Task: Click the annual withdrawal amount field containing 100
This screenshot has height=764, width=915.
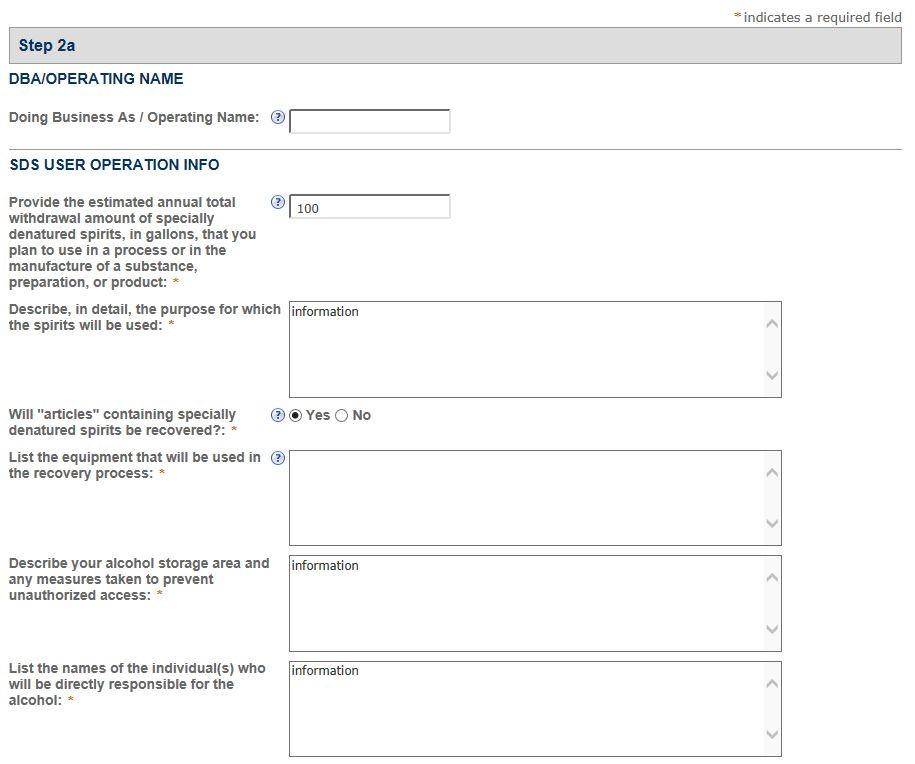Action: 369,207
